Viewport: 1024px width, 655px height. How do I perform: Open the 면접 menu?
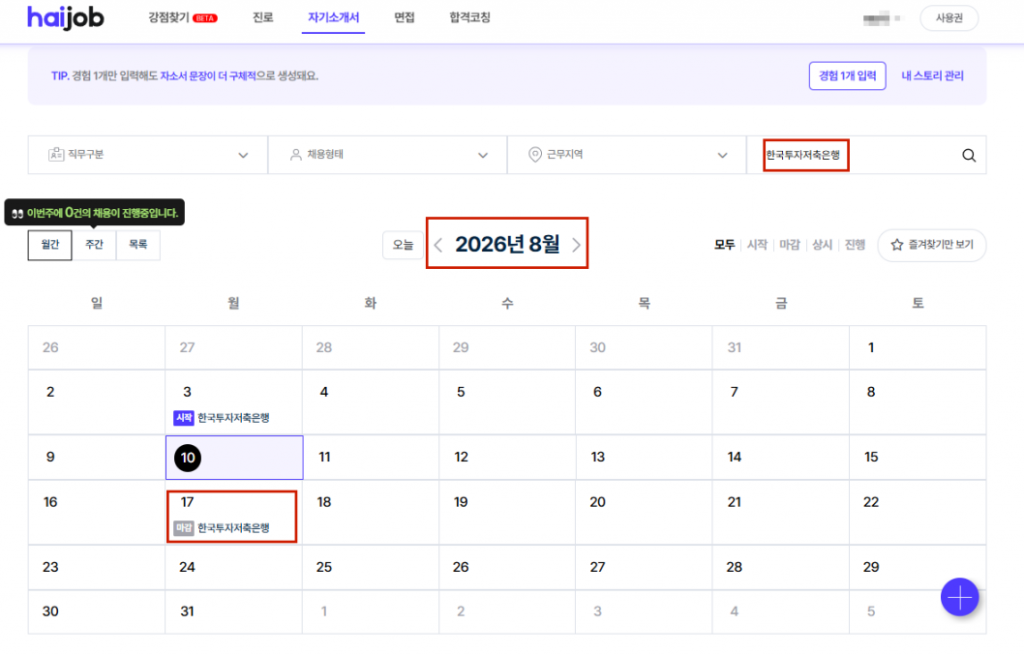(404, 18)
